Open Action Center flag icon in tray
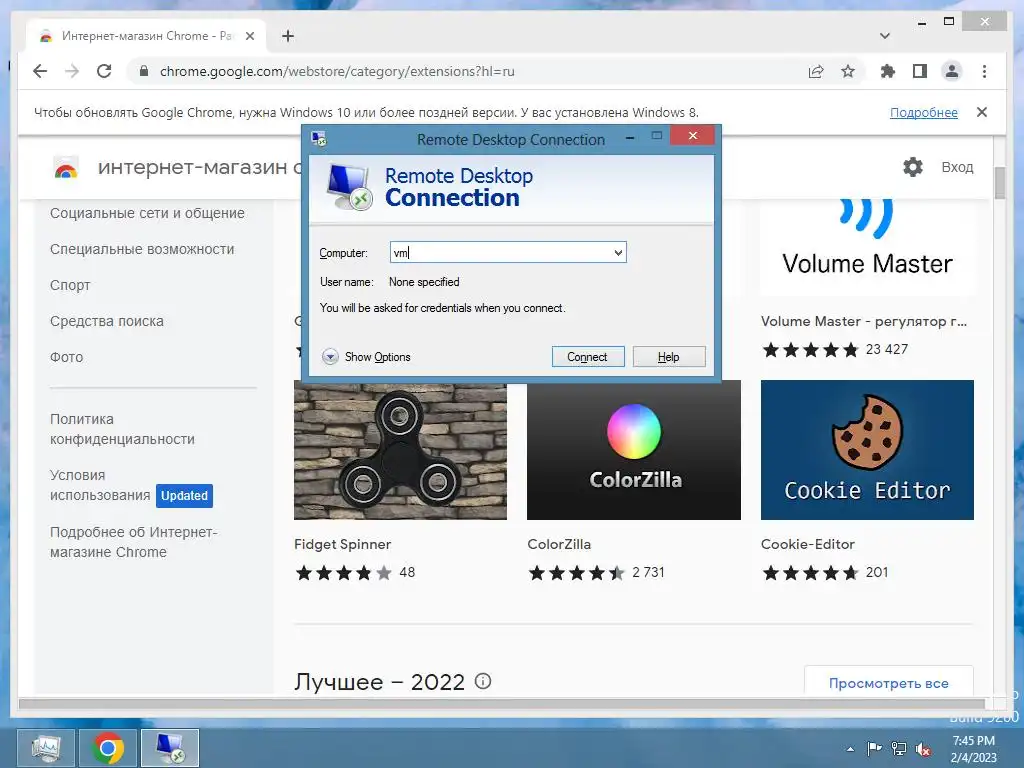Viewport: 1024px width, 768px height. (x=874, y=748)
